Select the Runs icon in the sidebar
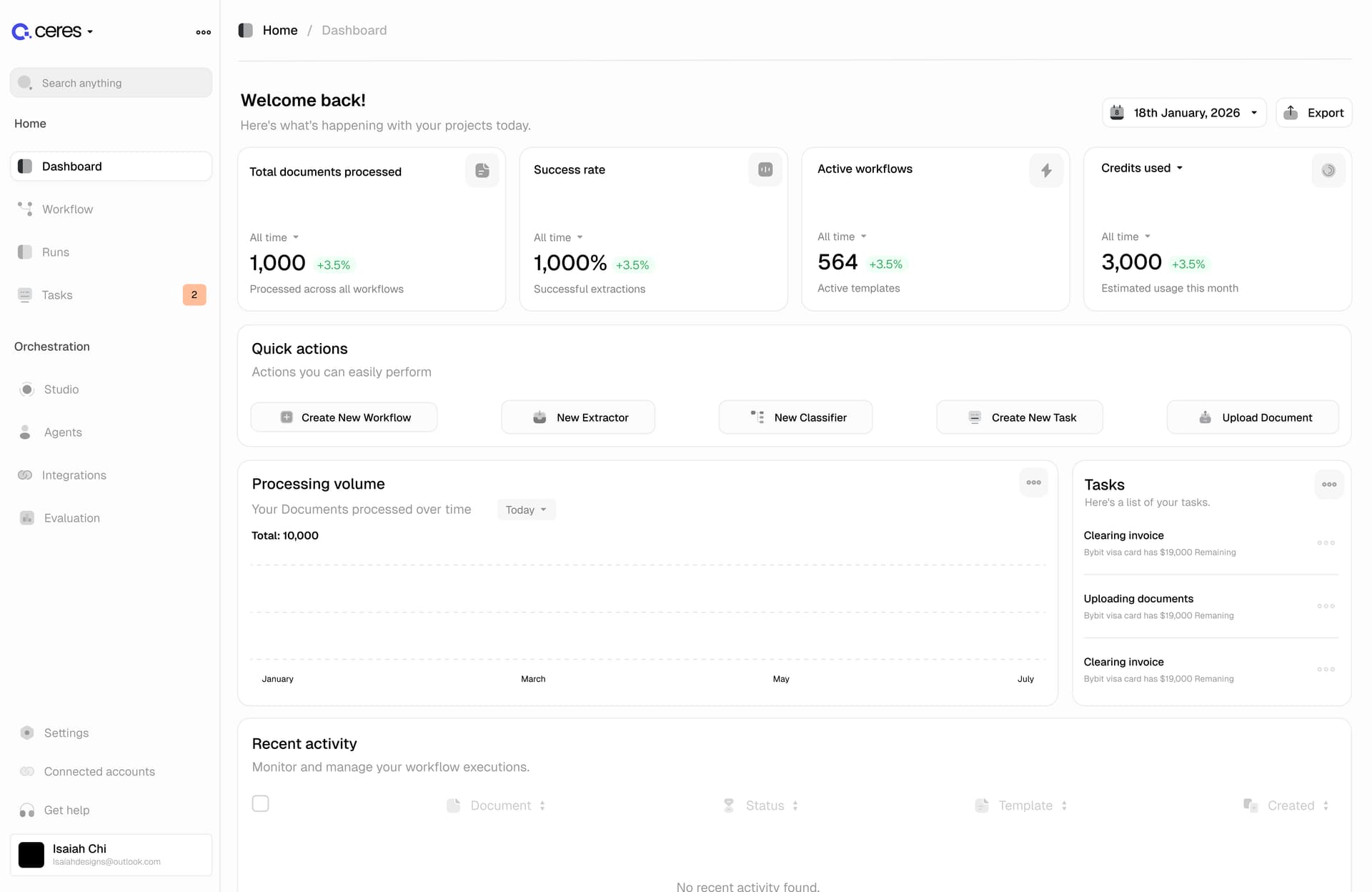This screenshot has width=1372, height=892. [x=25, y=252]
